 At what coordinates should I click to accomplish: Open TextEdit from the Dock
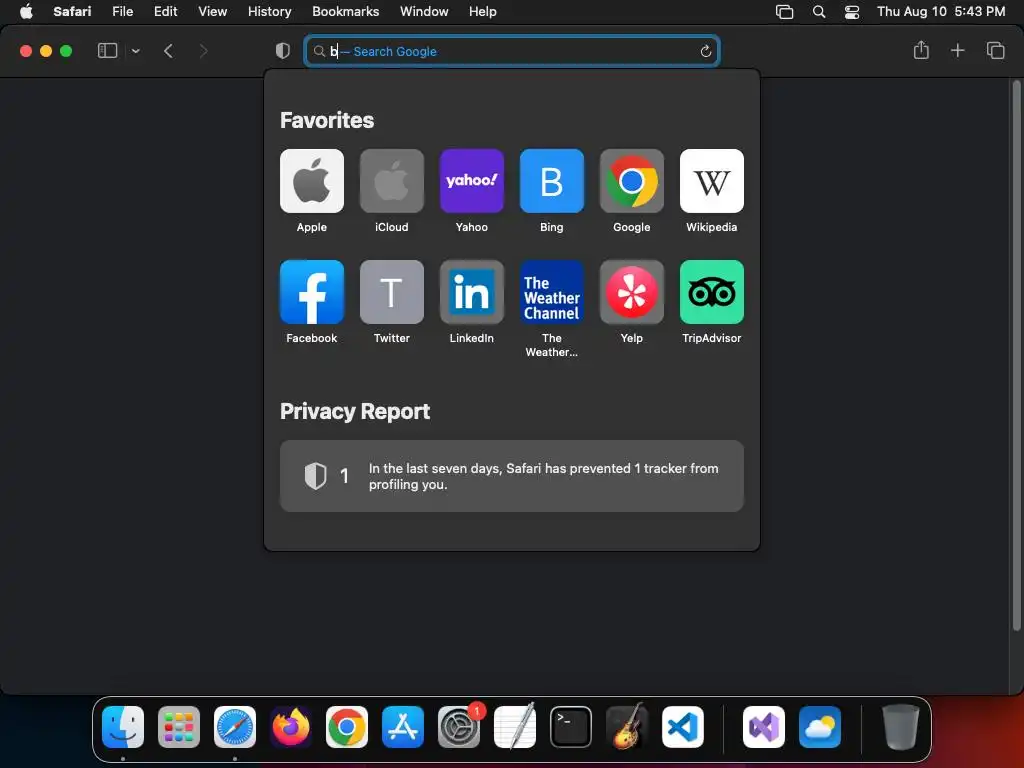tap(515, 727)
